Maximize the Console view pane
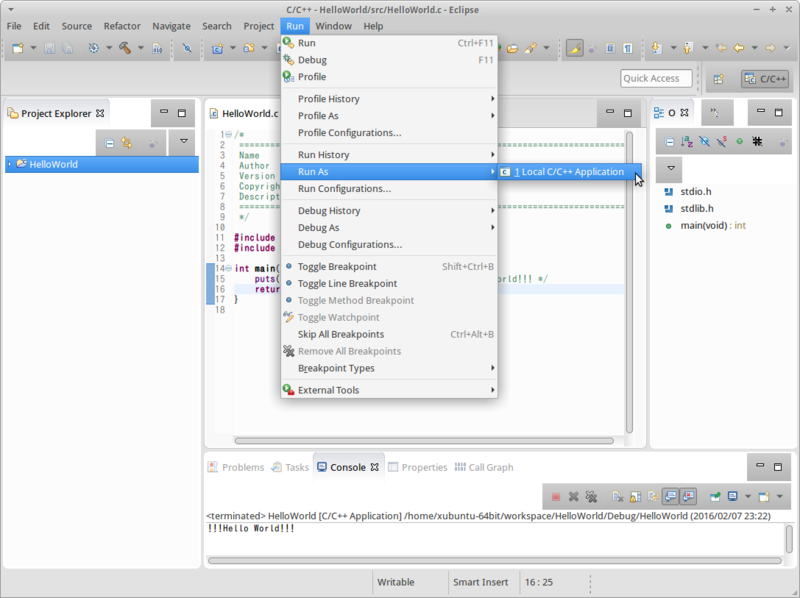The width and height of the screenshot is (800, 598). [778, 467]
